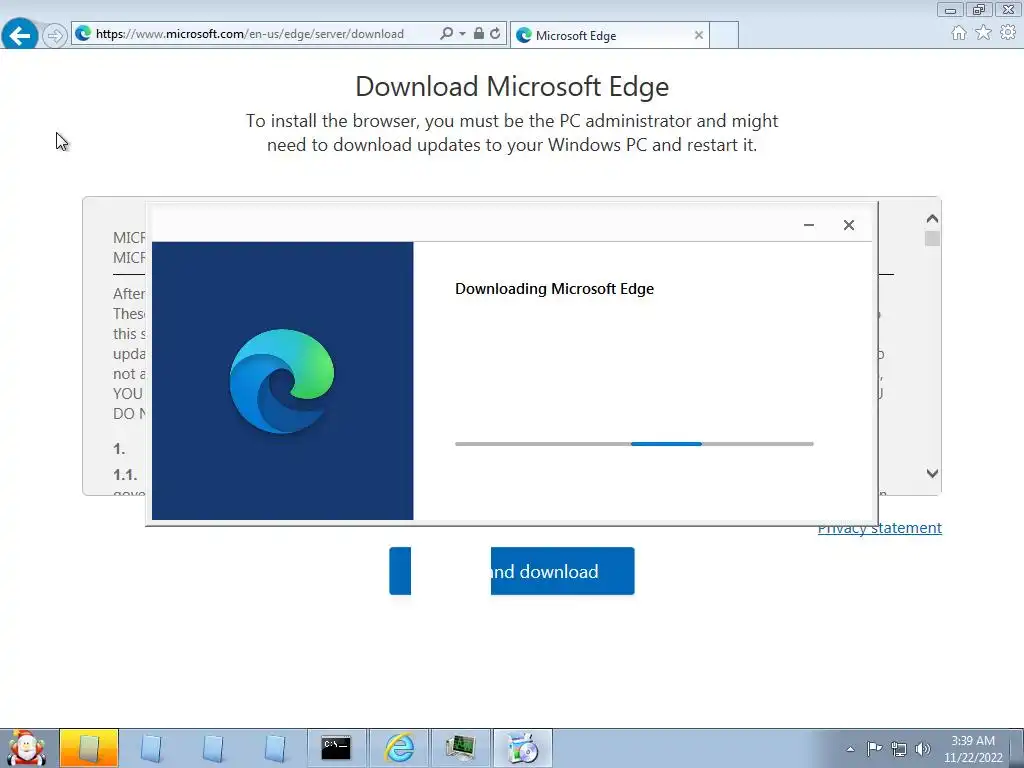This screenshot has width=1024, height=768.
Task: Click the license scrollbar thumb
Action: (x=932, y=238)
